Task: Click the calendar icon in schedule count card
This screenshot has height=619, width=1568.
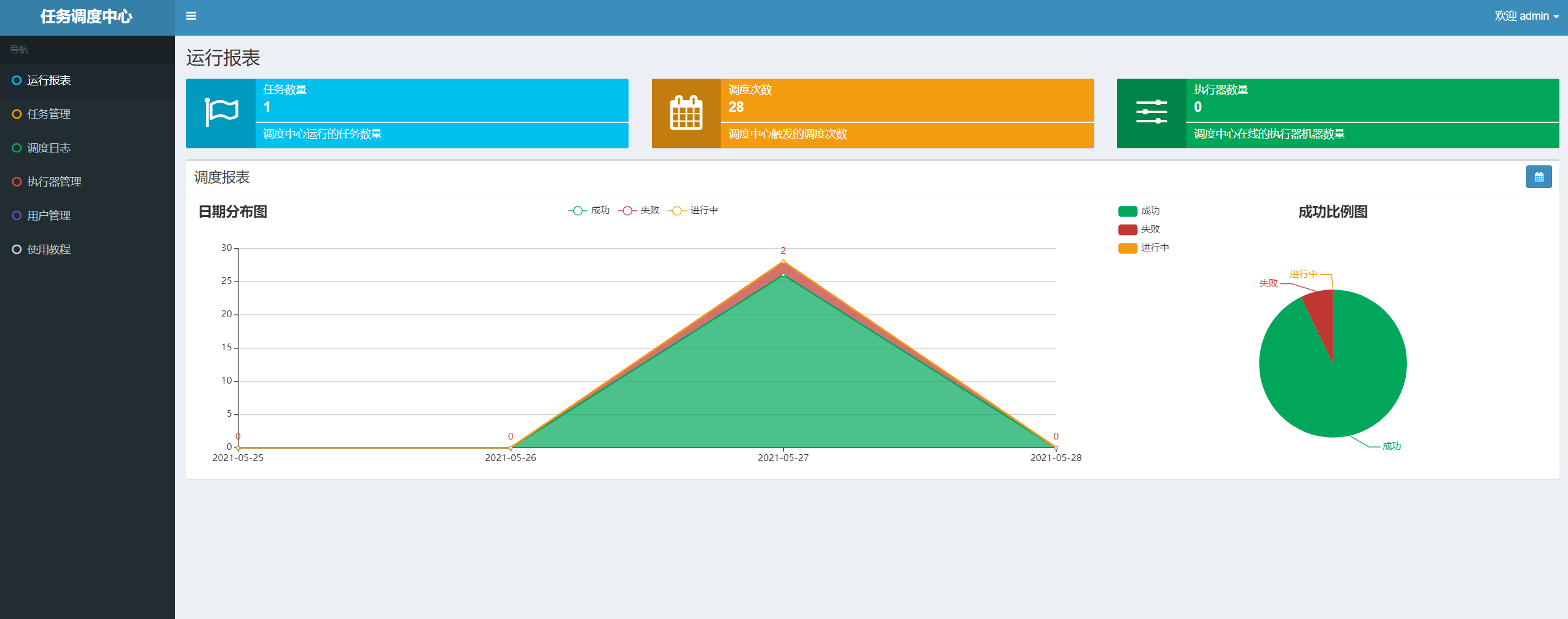Action: point(686,113)
